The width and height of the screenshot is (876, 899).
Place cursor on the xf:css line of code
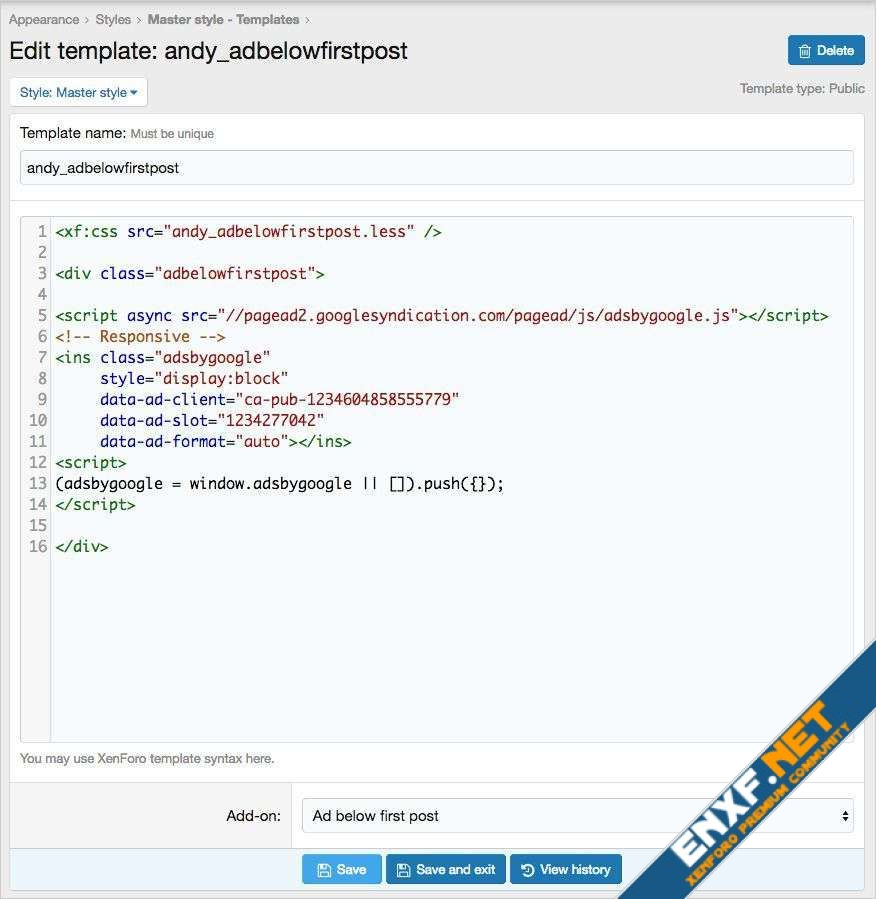248,232
